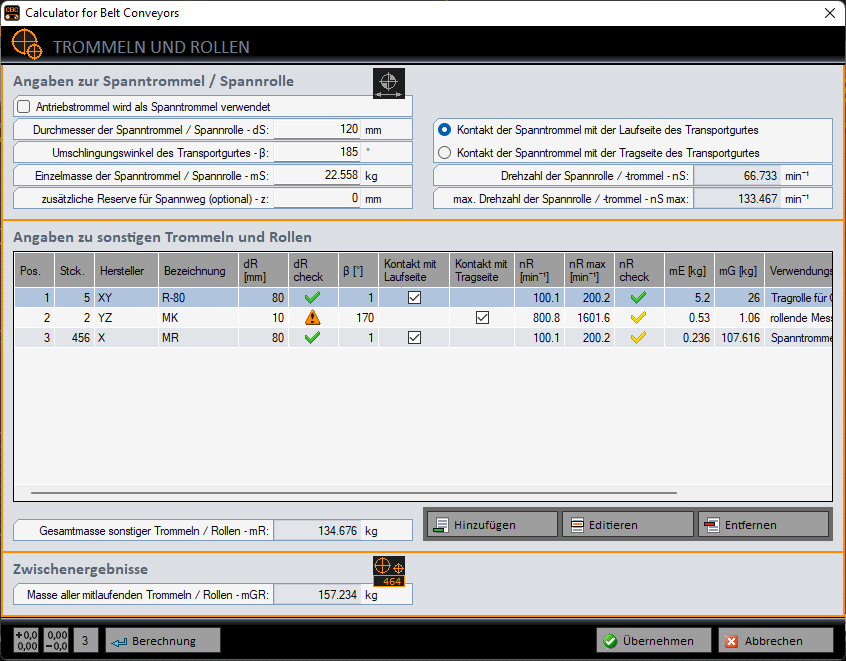Click the green check in row 1 dR check column
846x661 pixels.
click(x=311, y=297)
